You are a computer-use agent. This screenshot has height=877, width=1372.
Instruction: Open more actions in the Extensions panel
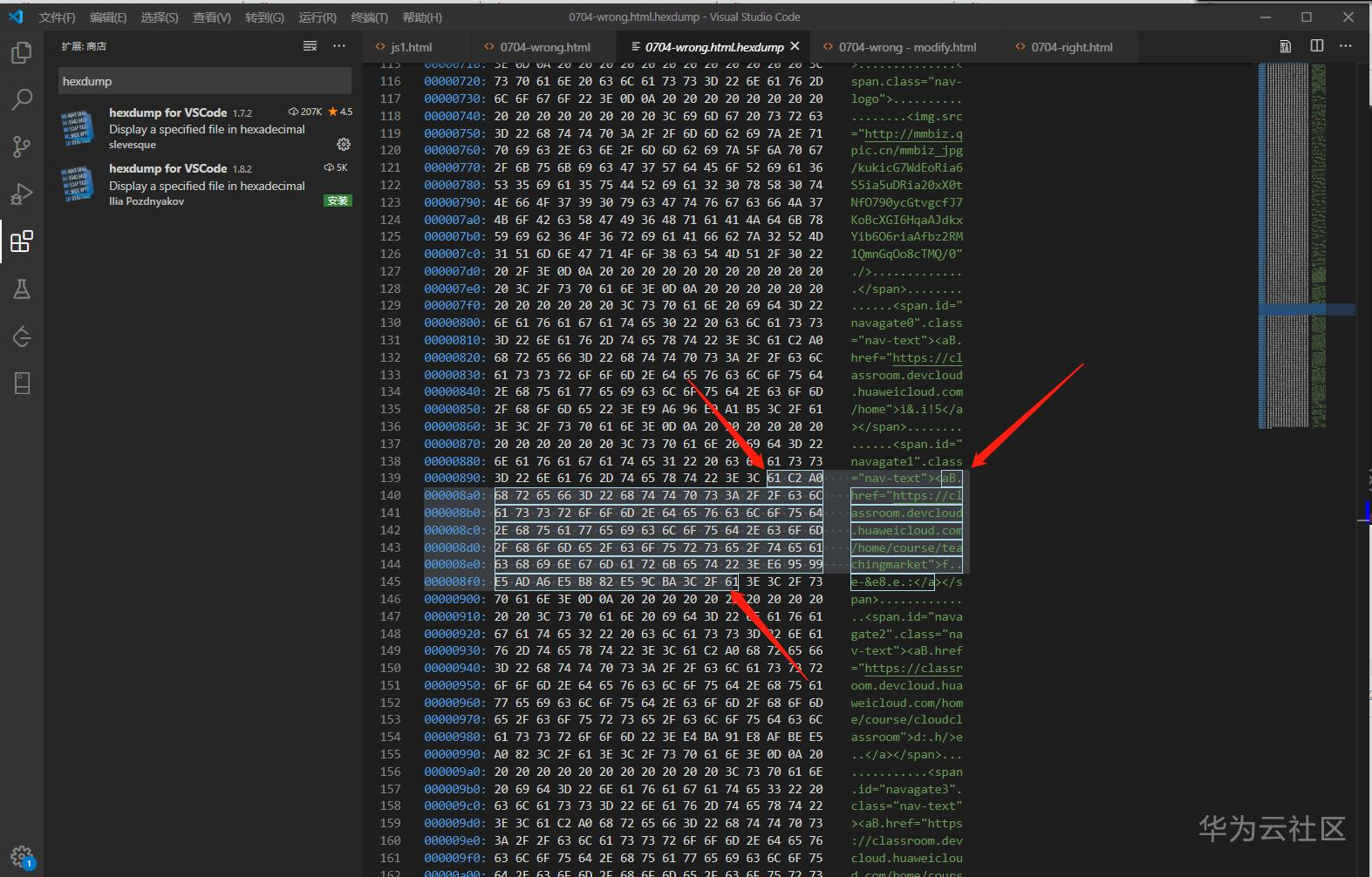(339, 46)
